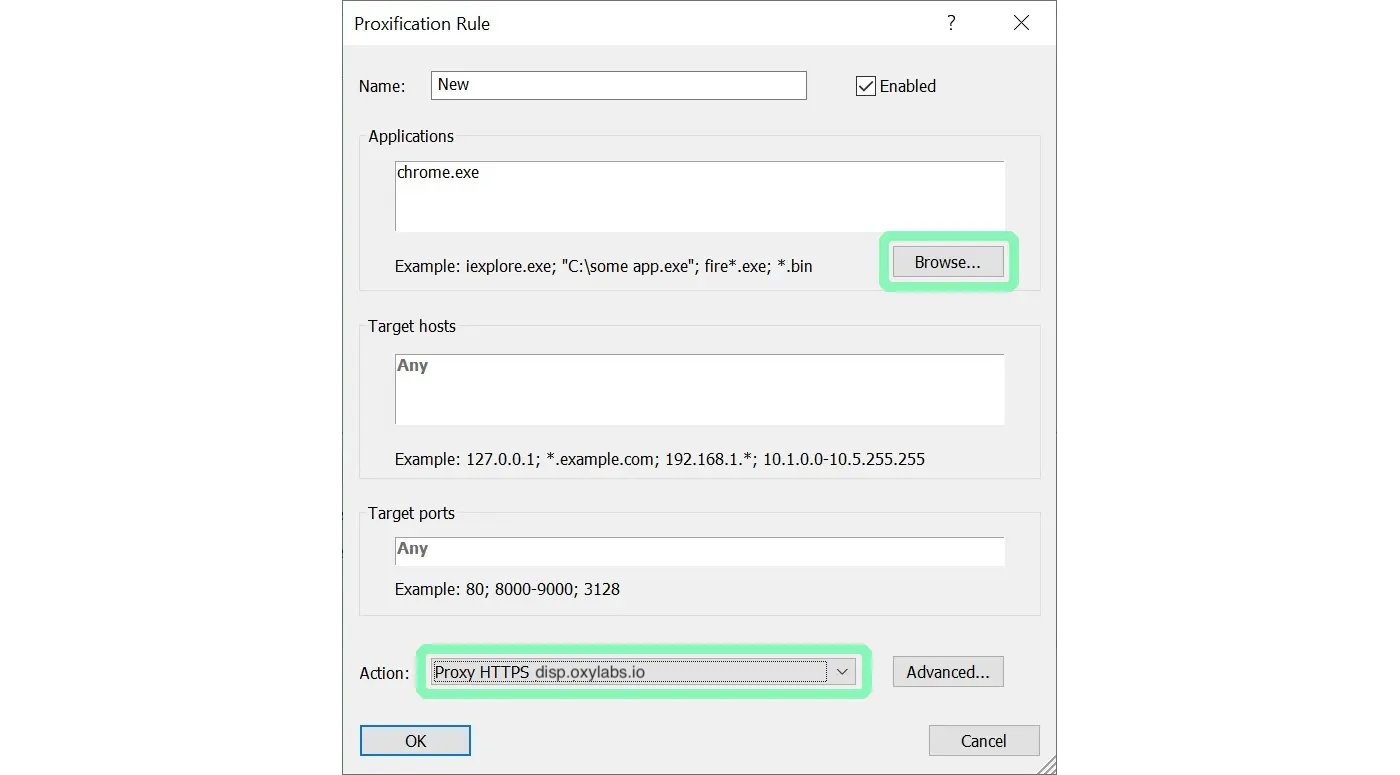Focus the Name field containing "New"

click(618, 85)
